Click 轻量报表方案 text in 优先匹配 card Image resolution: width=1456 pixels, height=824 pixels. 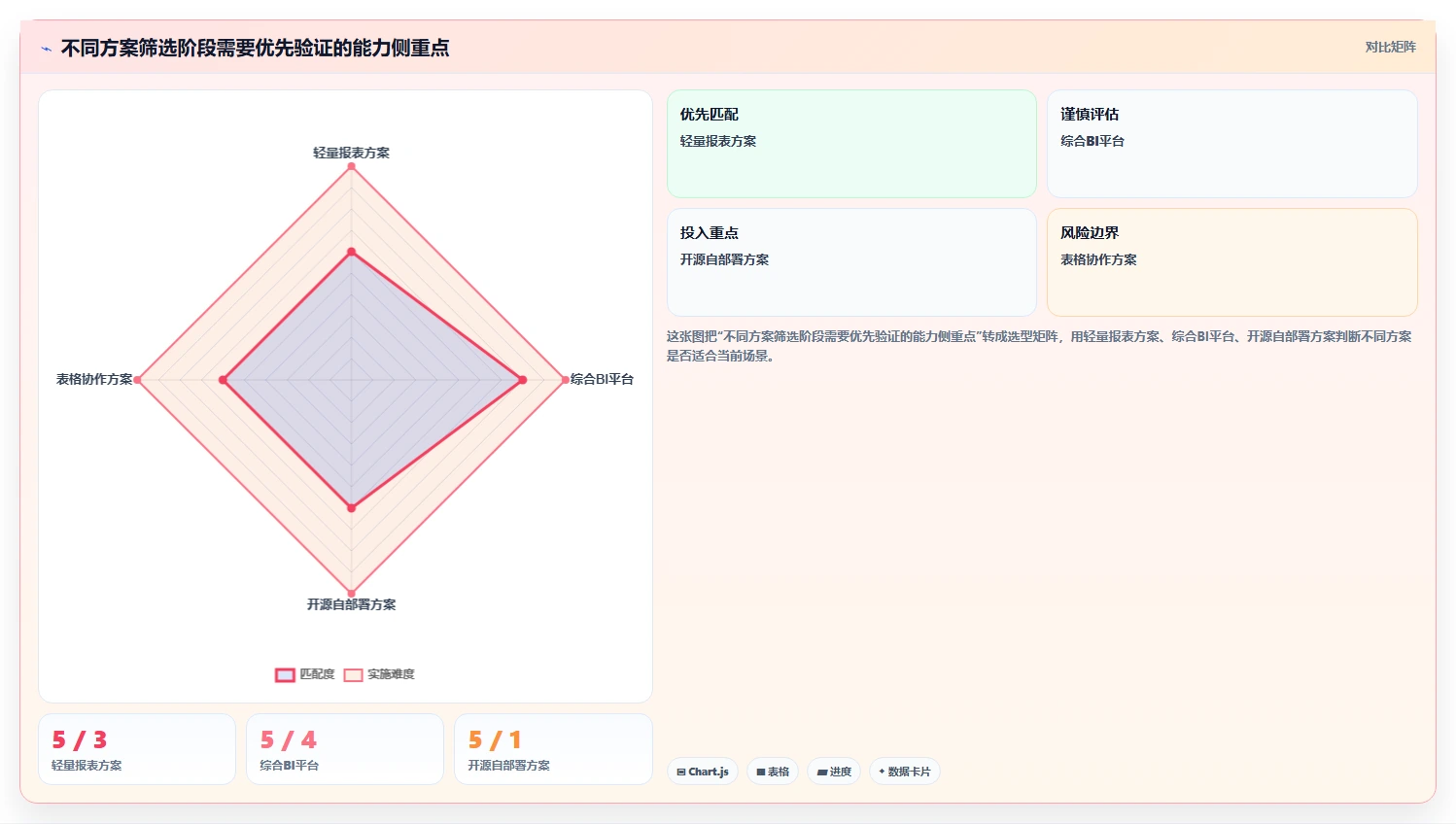(718, 141)
